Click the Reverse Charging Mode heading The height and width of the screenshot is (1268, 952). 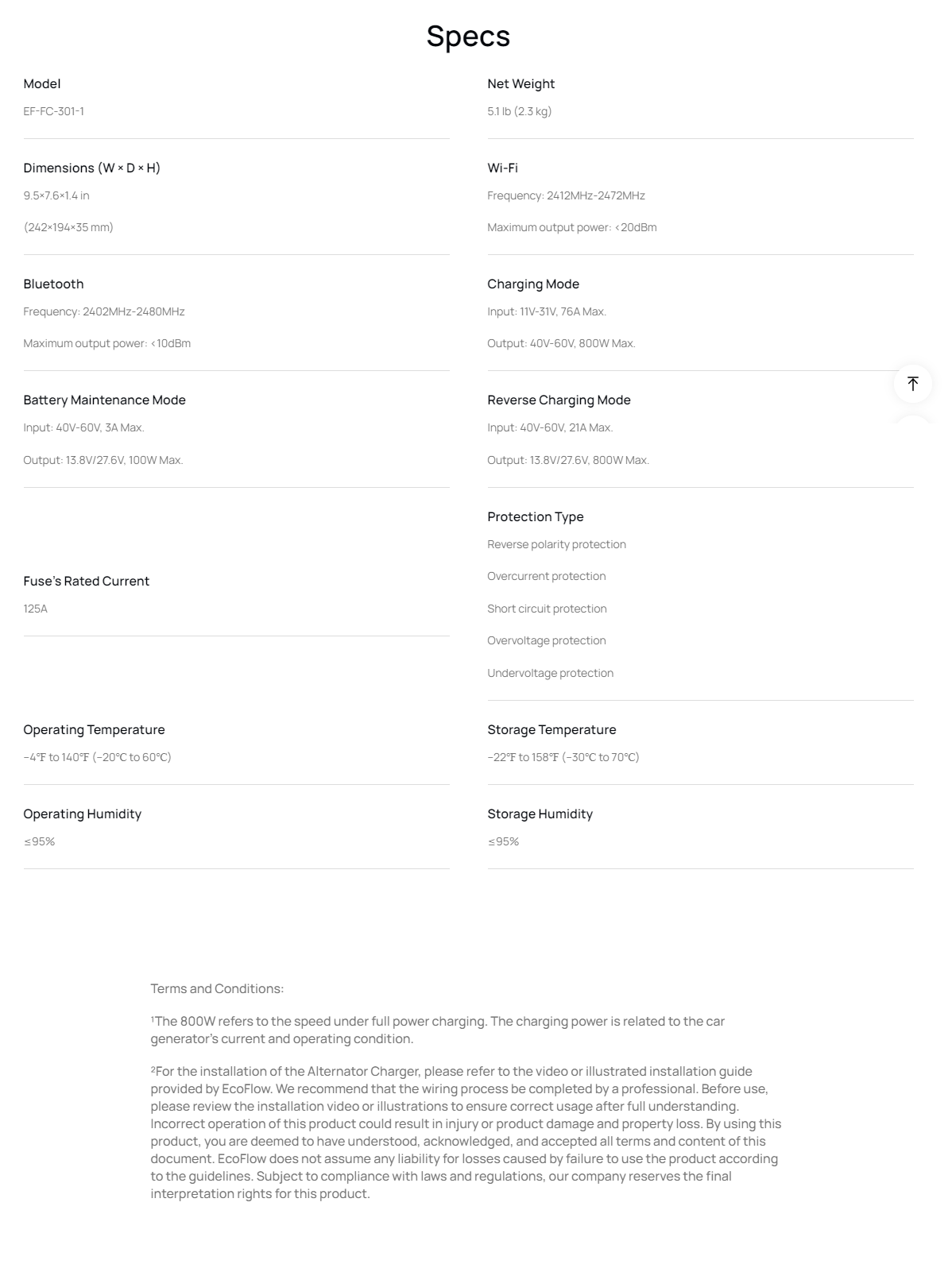[x=559, y=400]
